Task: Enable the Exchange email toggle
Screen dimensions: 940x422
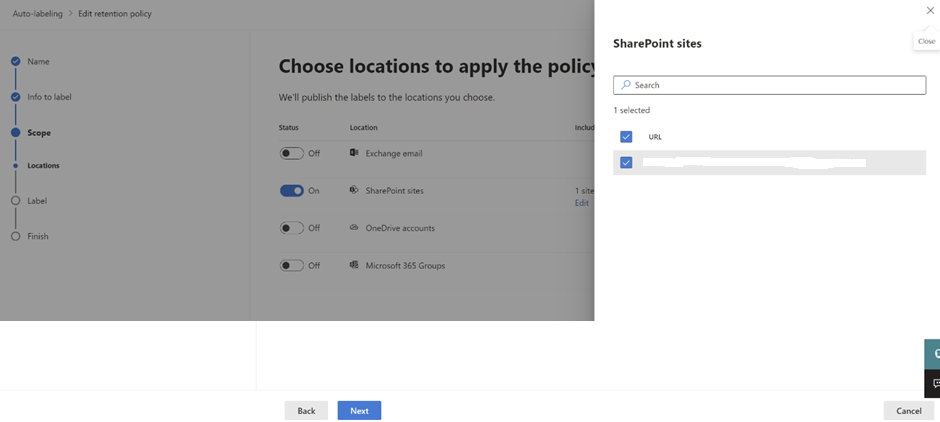Action: pyautogui.click(x=291, y=153)
